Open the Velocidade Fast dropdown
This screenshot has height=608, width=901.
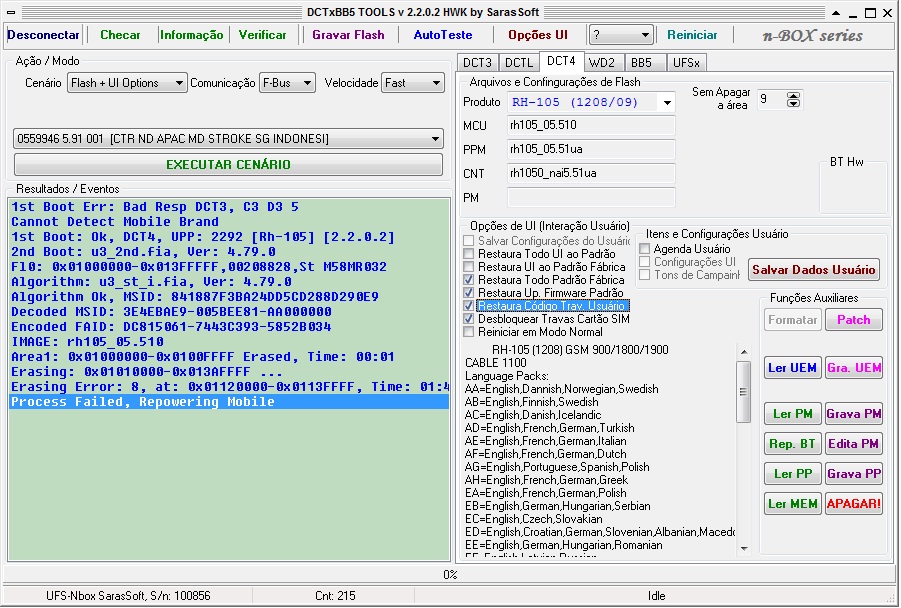[x=413, y=83]
